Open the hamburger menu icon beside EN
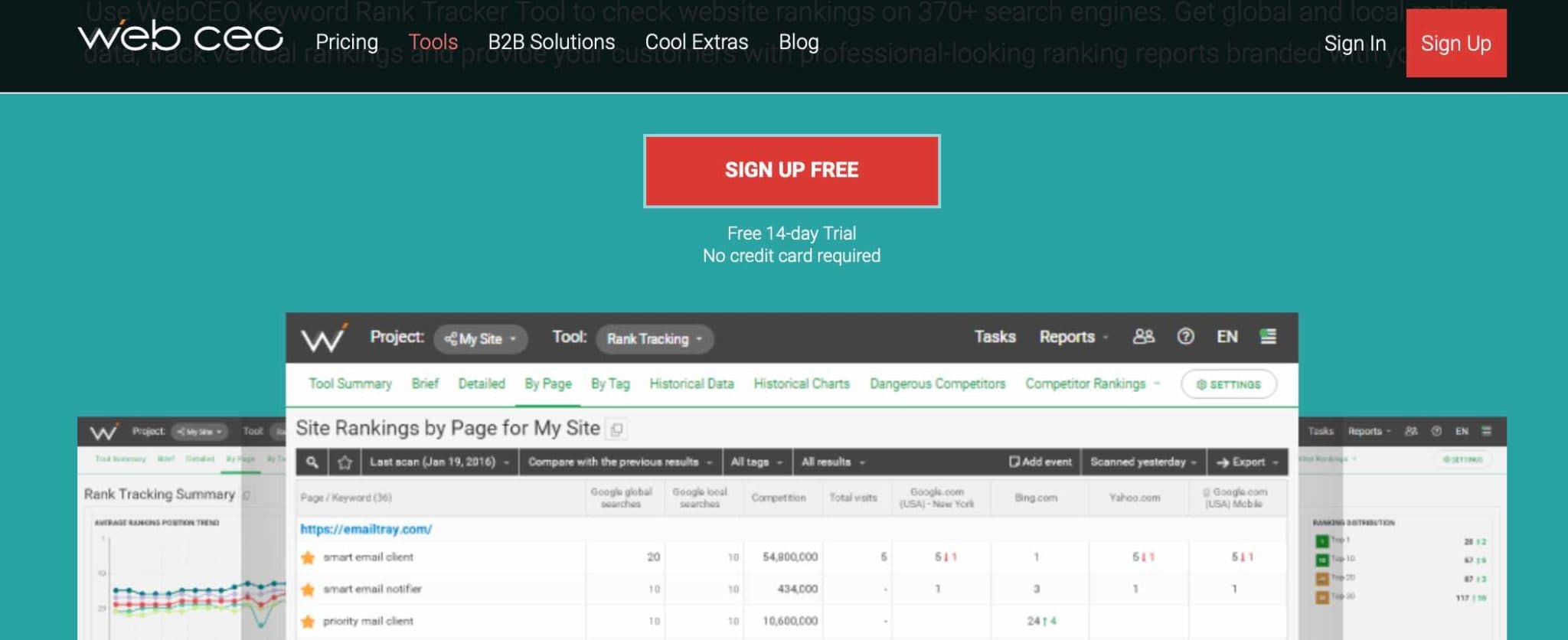The height and width of the screenshot is (640, 1568). (1268, 337)
